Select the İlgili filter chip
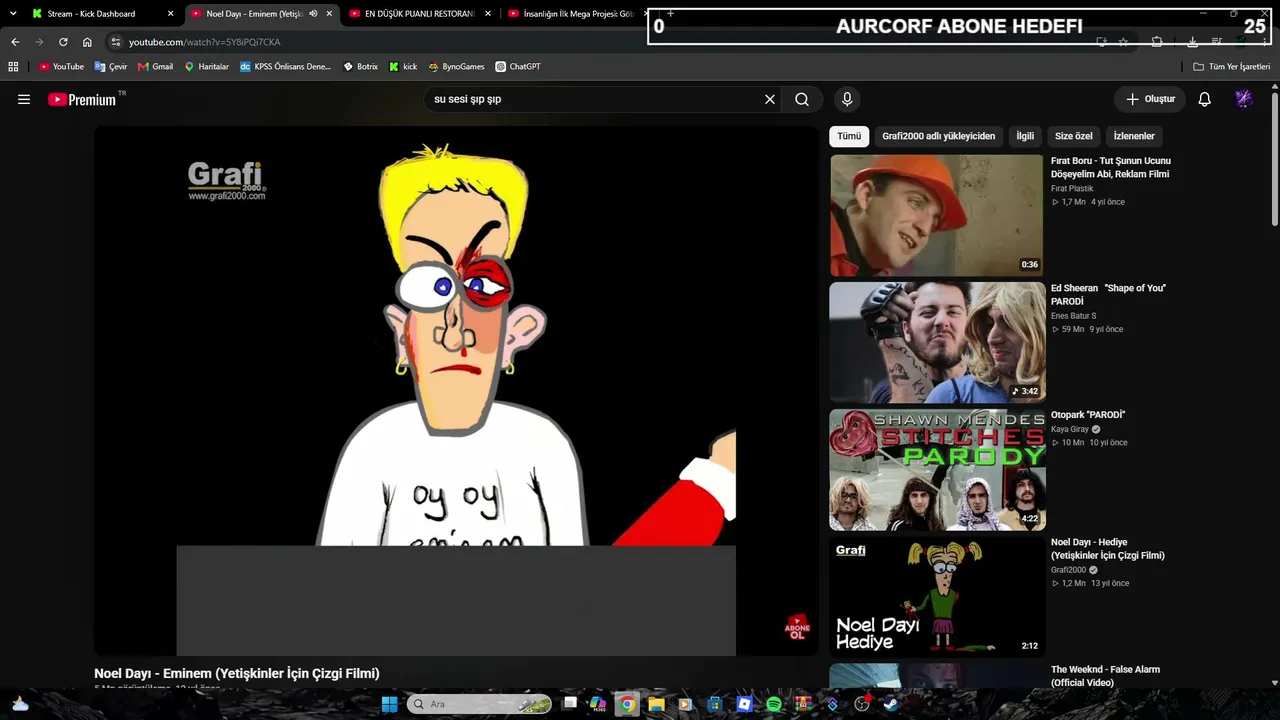Image resolution: width=1280 pixels, height=720 pixels. 1025,136
